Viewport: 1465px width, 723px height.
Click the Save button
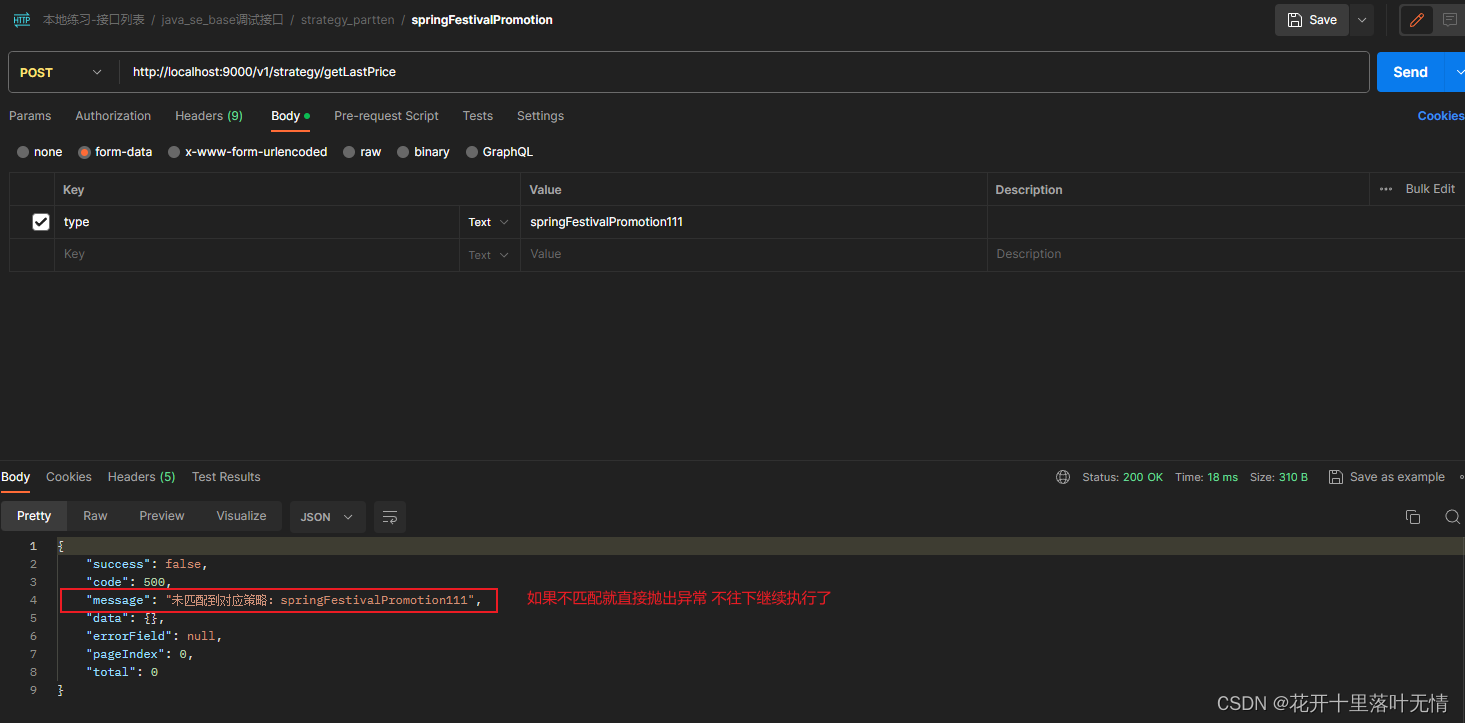[x=1312, y=20]
